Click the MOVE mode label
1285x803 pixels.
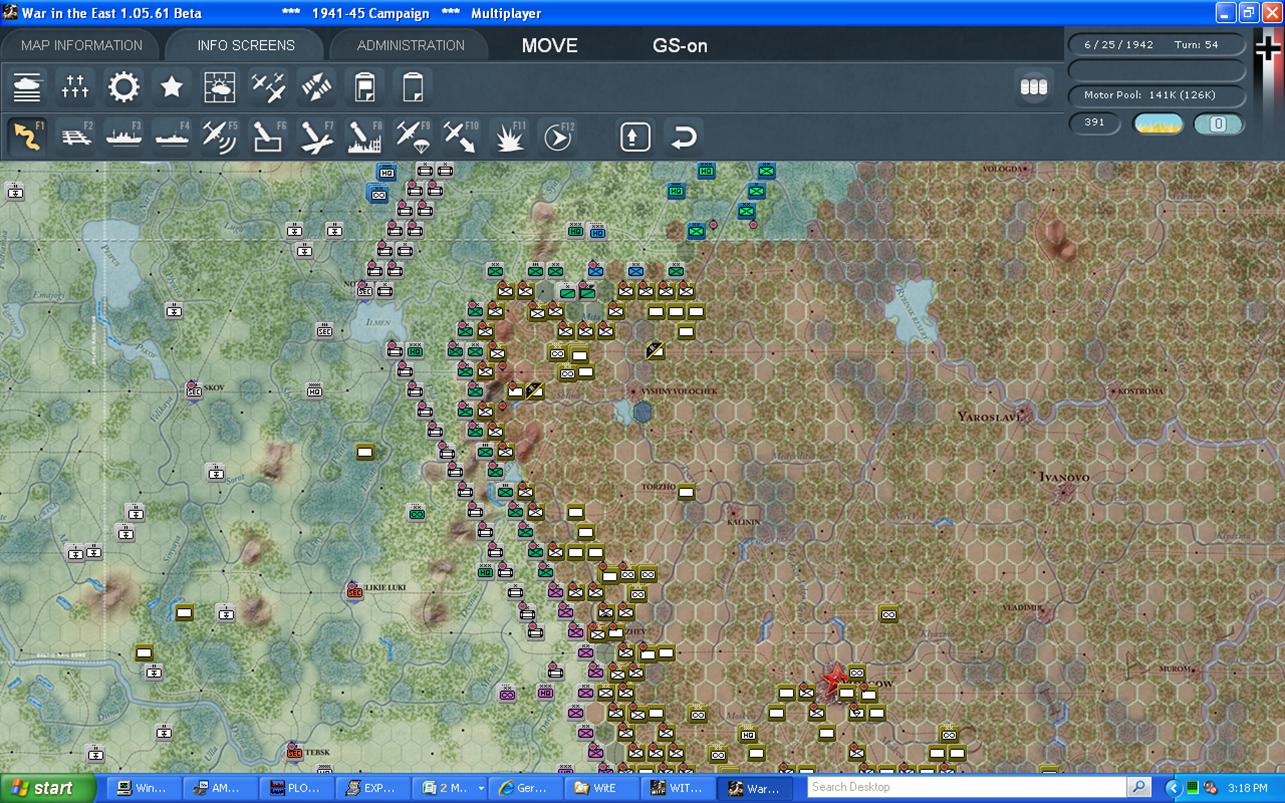(549, 45)
